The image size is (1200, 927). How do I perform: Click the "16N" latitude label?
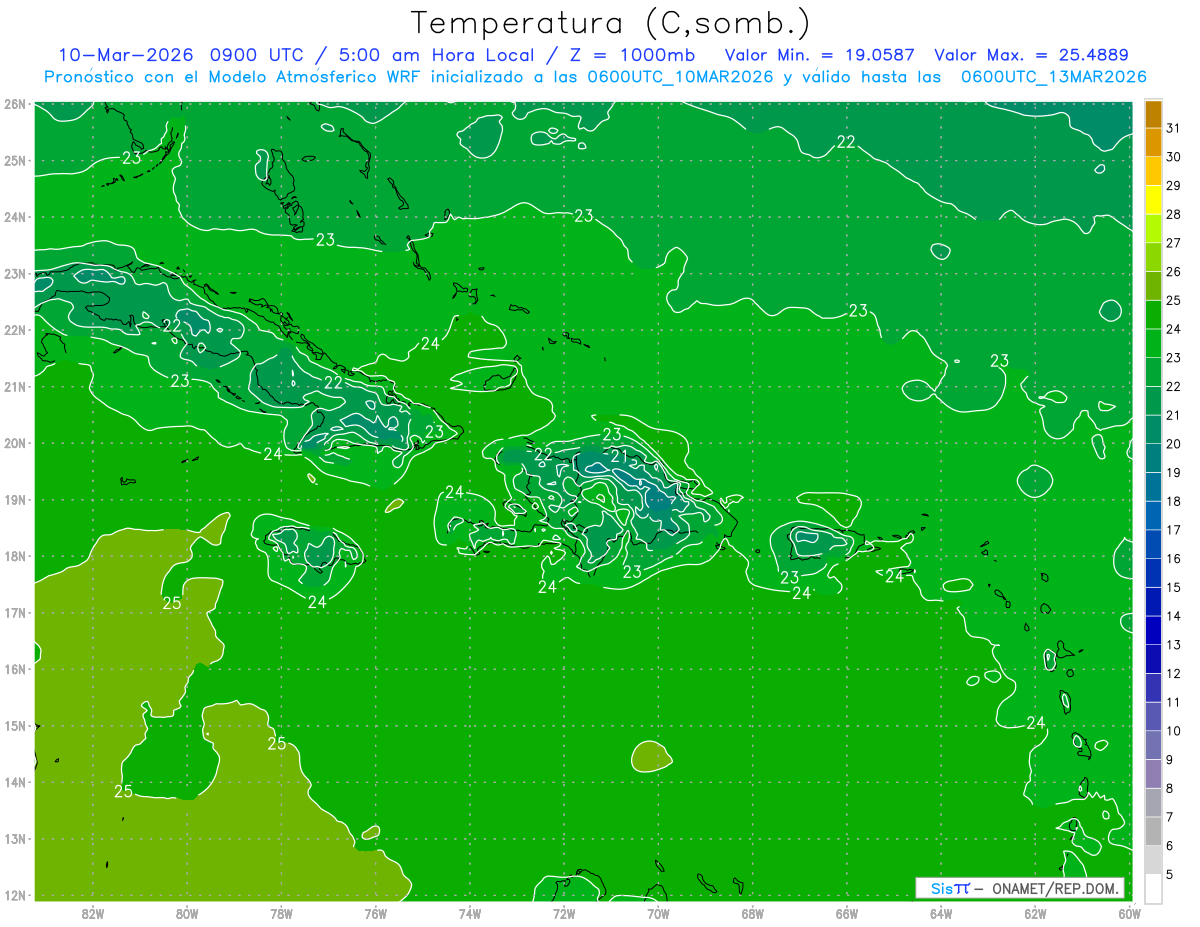14,669
